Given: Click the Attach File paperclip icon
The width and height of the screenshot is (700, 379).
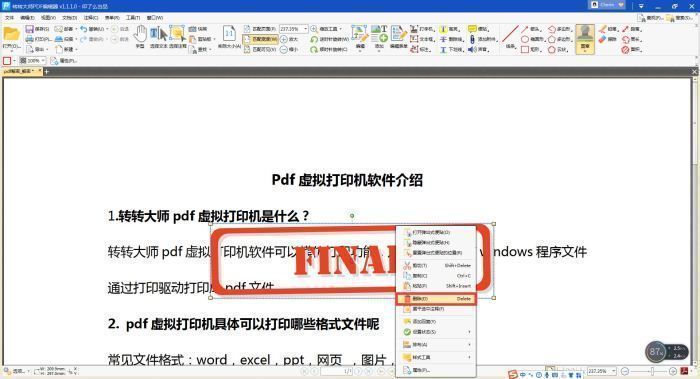Looking at the screenshot, I should click(x=472, y=39).
